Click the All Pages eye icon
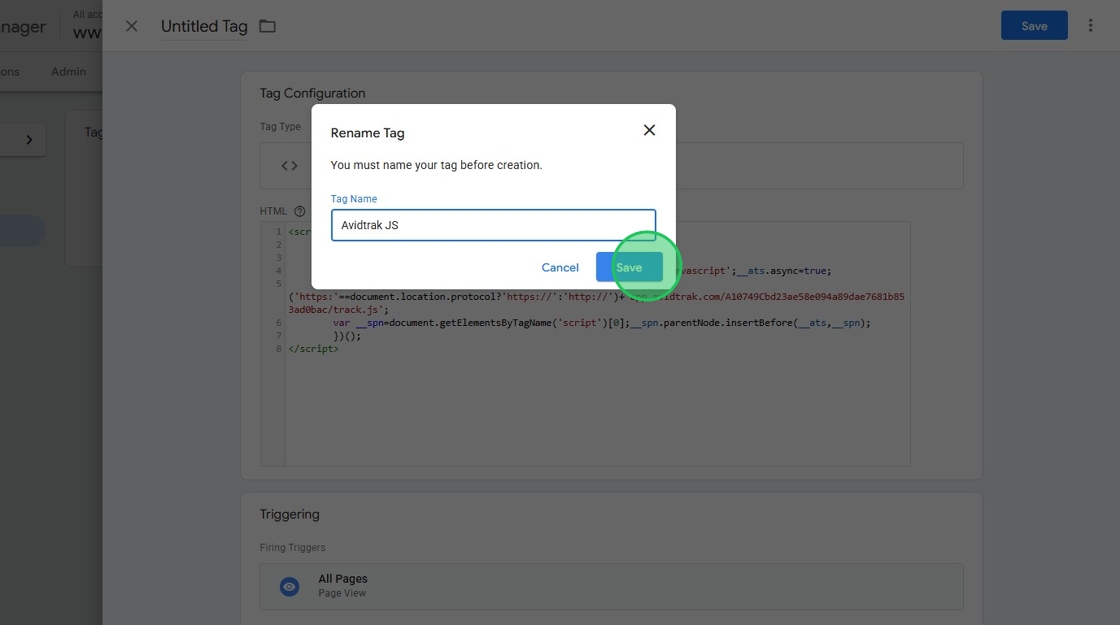Viewport: 1120px width, 625px height. tap(289, 586)
